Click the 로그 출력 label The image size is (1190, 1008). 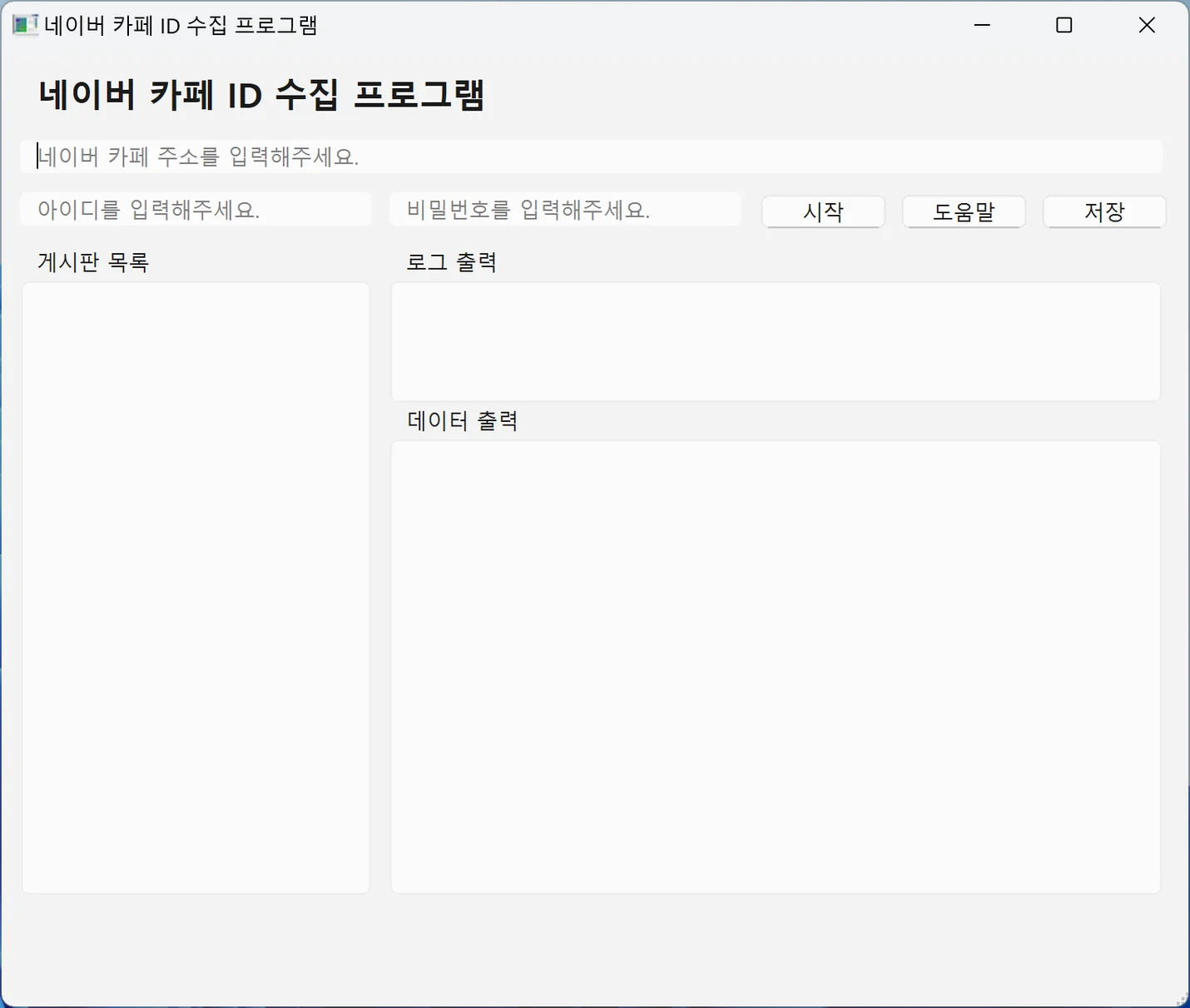(452, 262)
